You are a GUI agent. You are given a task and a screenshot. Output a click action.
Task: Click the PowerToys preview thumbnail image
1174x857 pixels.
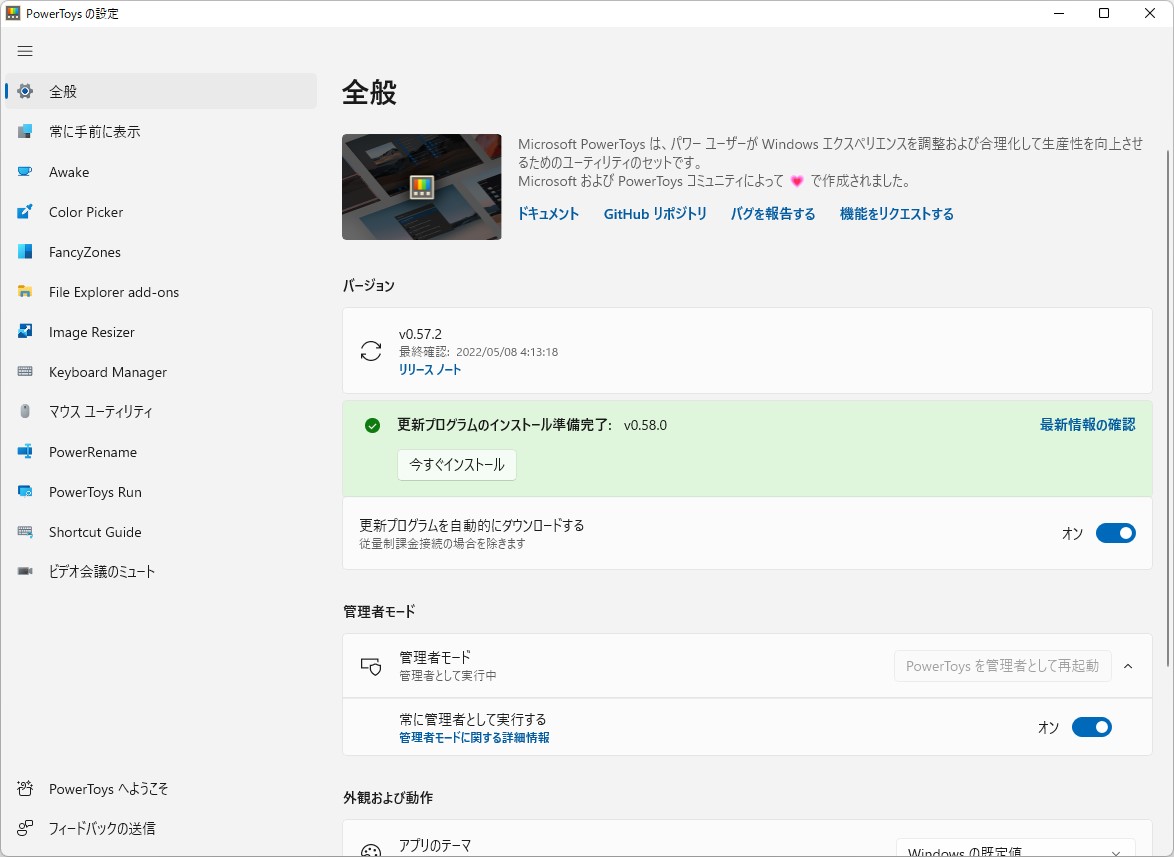[422, 186]
